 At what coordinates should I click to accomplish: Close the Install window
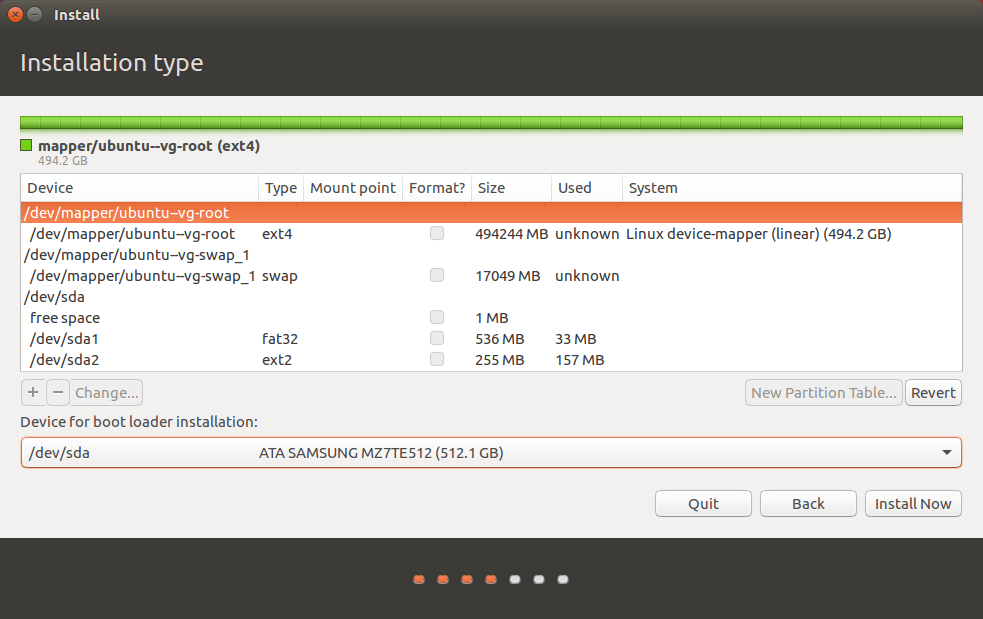[x=15, y=15]
